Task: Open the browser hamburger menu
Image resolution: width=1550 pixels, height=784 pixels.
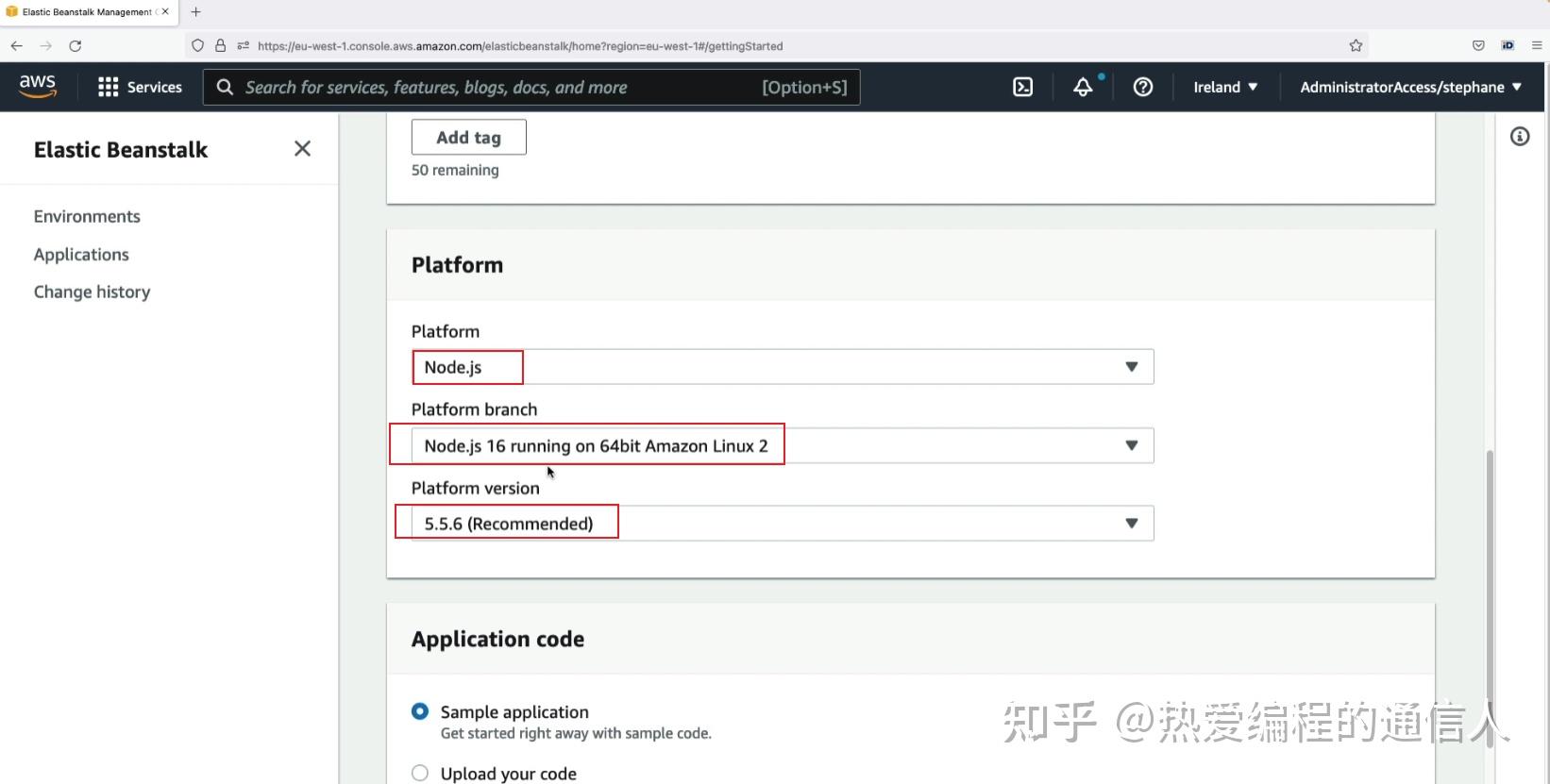Action: (1537, 45)
